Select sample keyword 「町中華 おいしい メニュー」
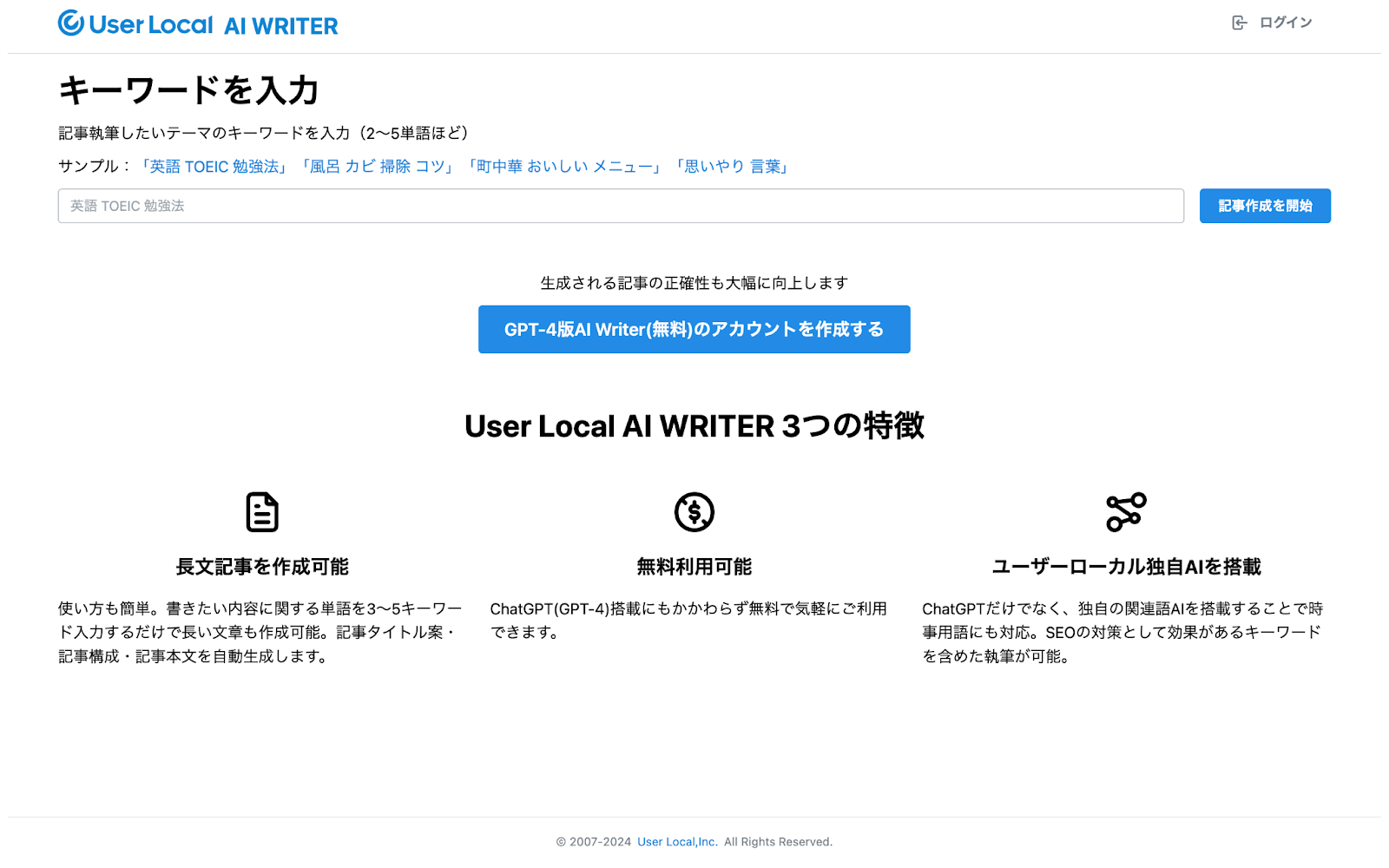The height and width of the screenshot is (868, 1389). [565, 167]
